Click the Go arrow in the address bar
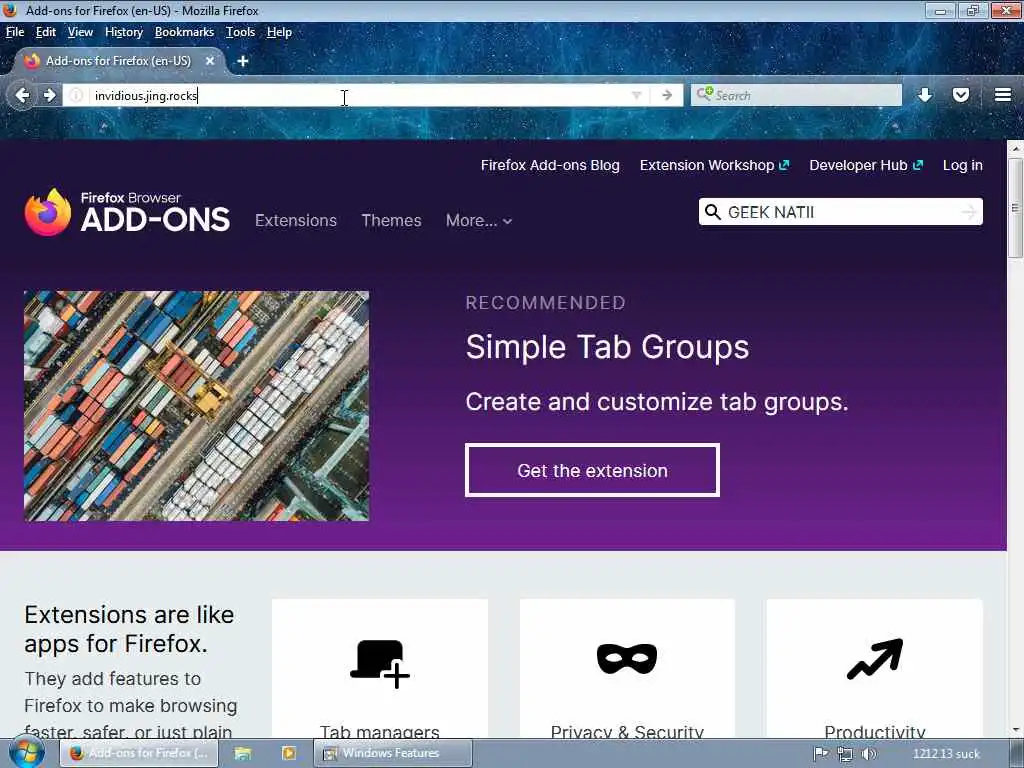Viewport: 1024px width, 768px height. [x=667, y=95]
